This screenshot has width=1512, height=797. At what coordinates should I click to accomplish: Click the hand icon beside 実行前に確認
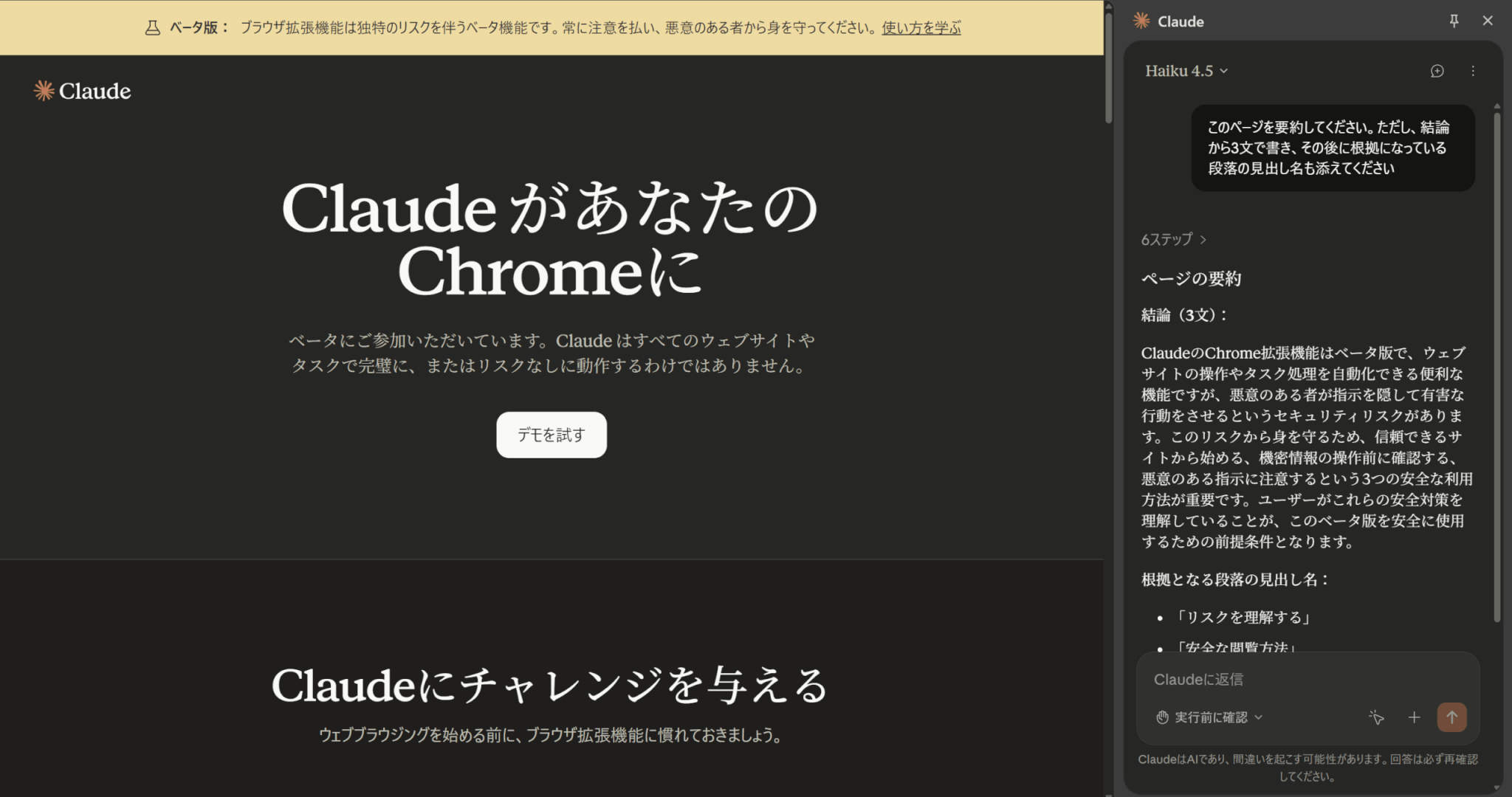1162,717
